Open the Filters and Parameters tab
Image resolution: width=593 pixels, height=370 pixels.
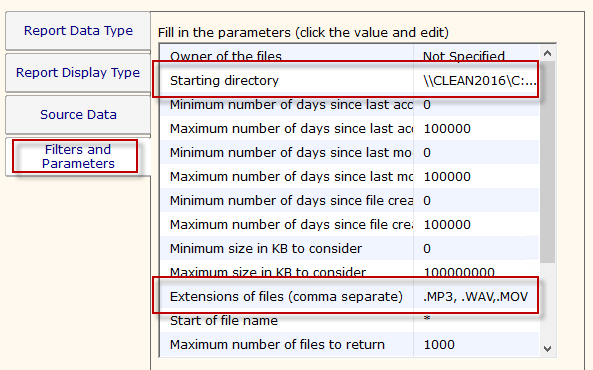coord(78,157)
